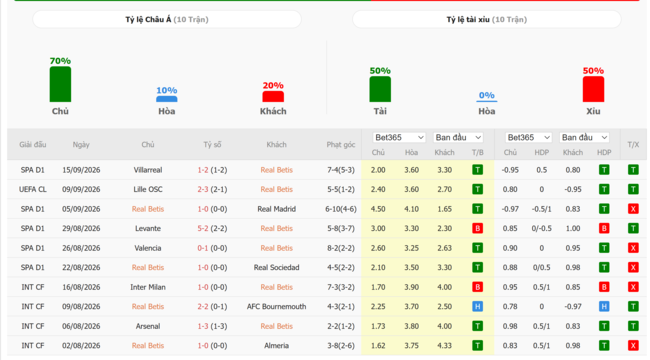
Task: Open the 1-2 (1-2) score of the Villarreal match
Action: point(212,170)
